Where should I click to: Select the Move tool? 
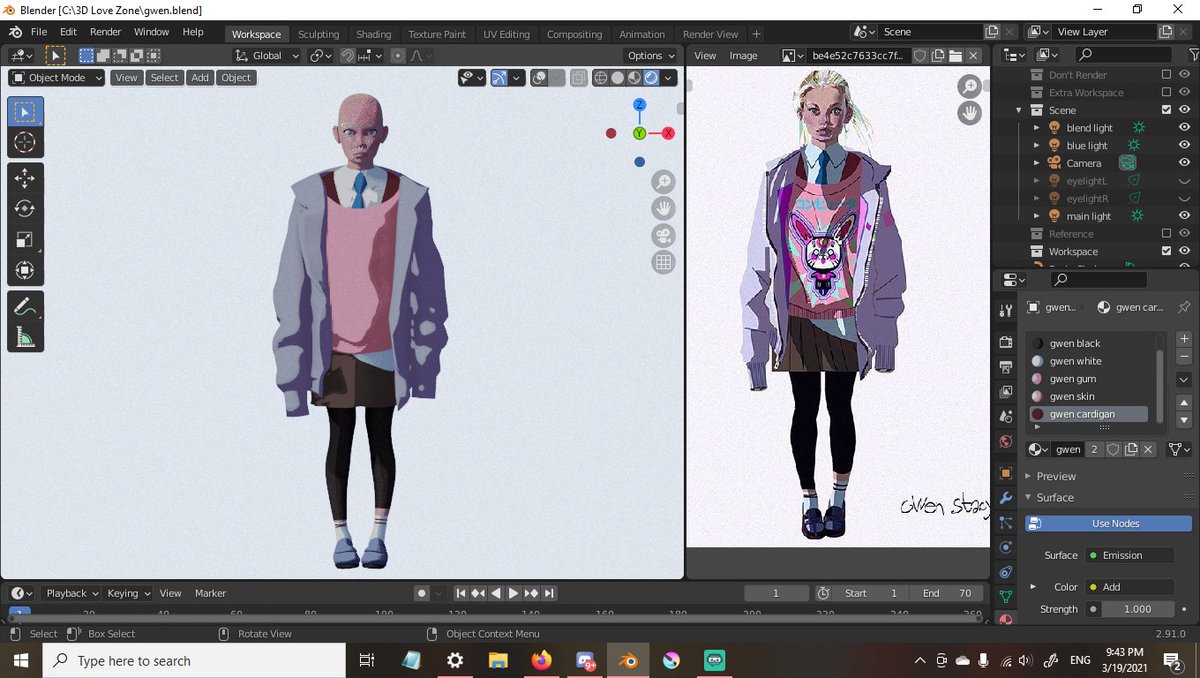click(25, 177)
